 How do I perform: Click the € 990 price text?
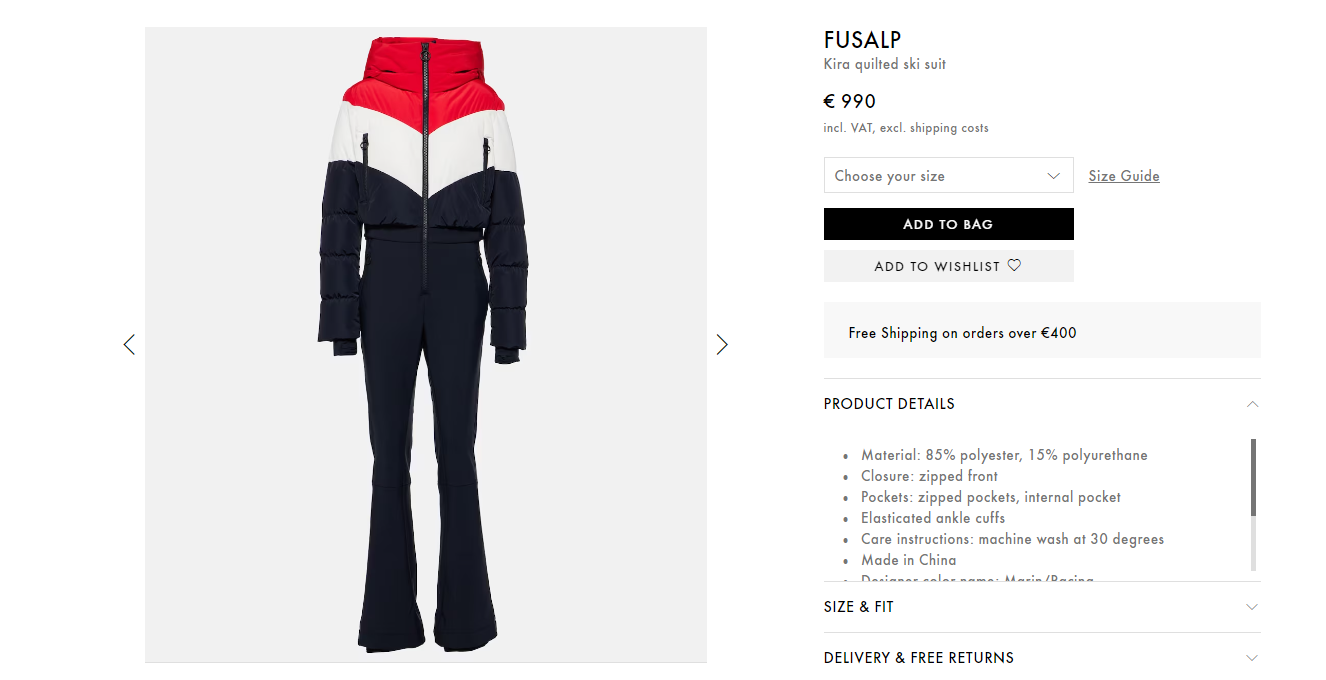(x=849, y=101)
